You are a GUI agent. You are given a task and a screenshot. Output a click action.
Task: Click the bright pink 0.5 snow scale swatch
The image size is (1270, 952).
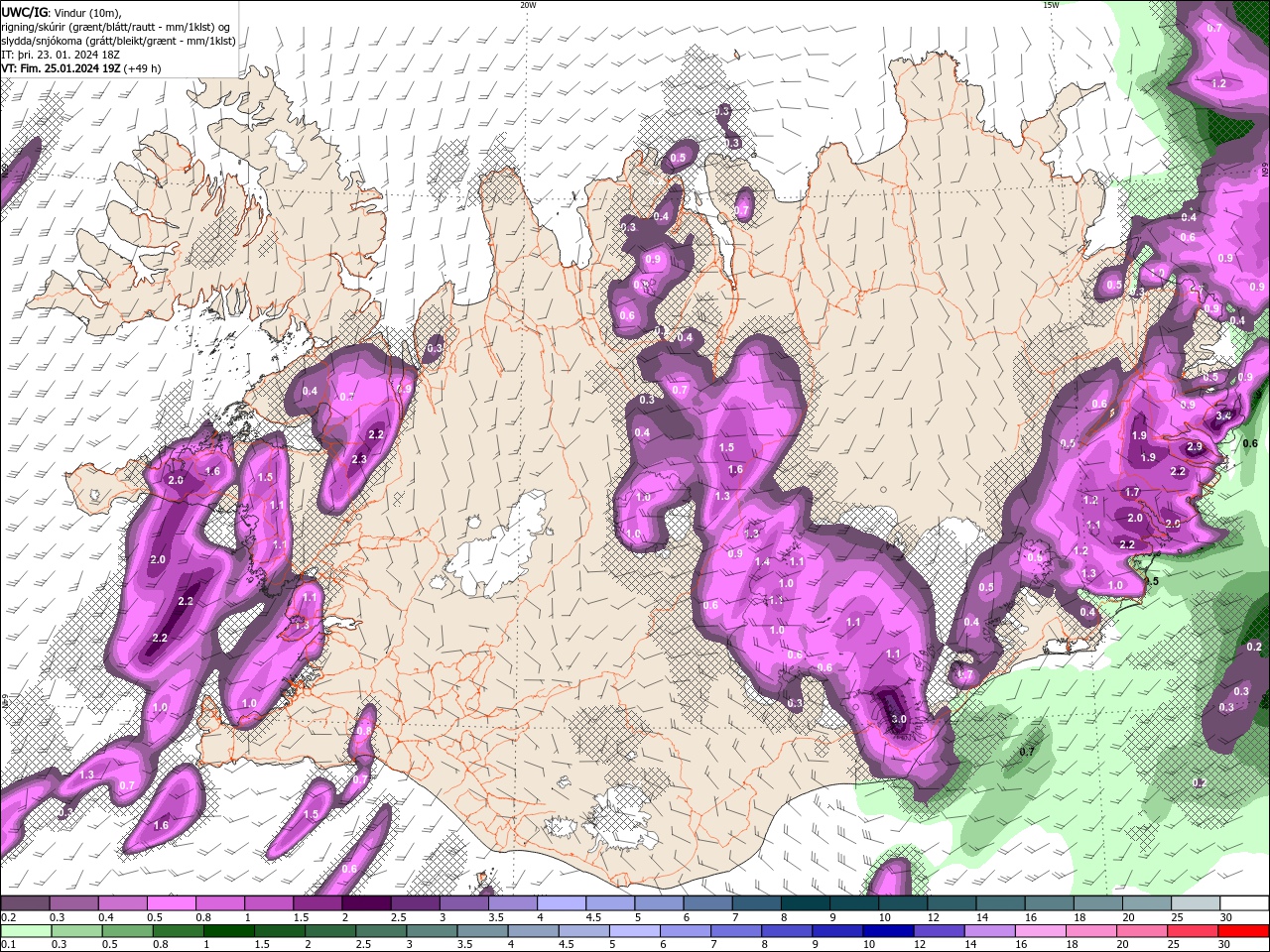(x=171, y=903)
